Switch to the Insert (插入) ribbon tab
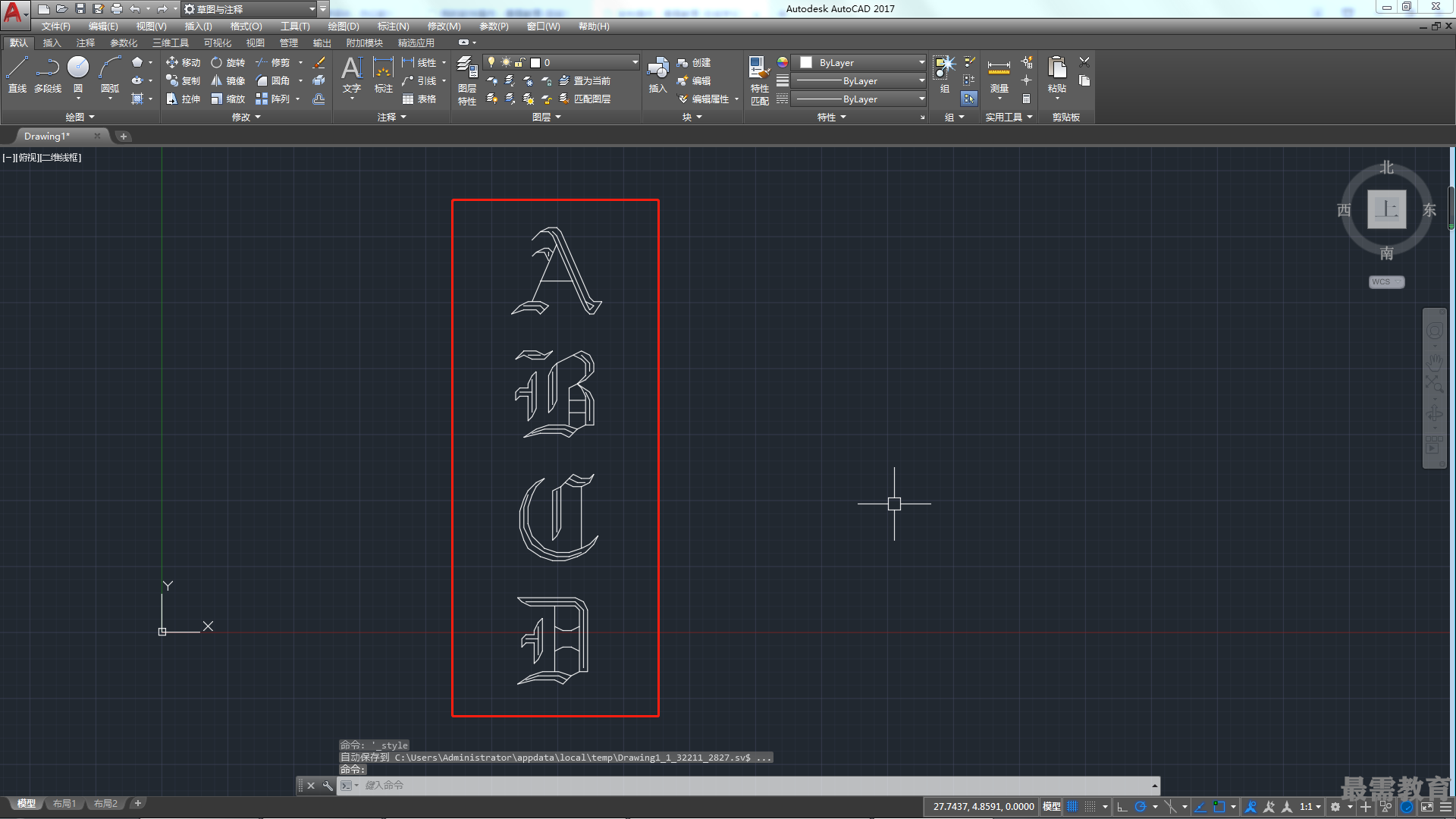This screenshot has height=819, width=1456. coord(52,43)
